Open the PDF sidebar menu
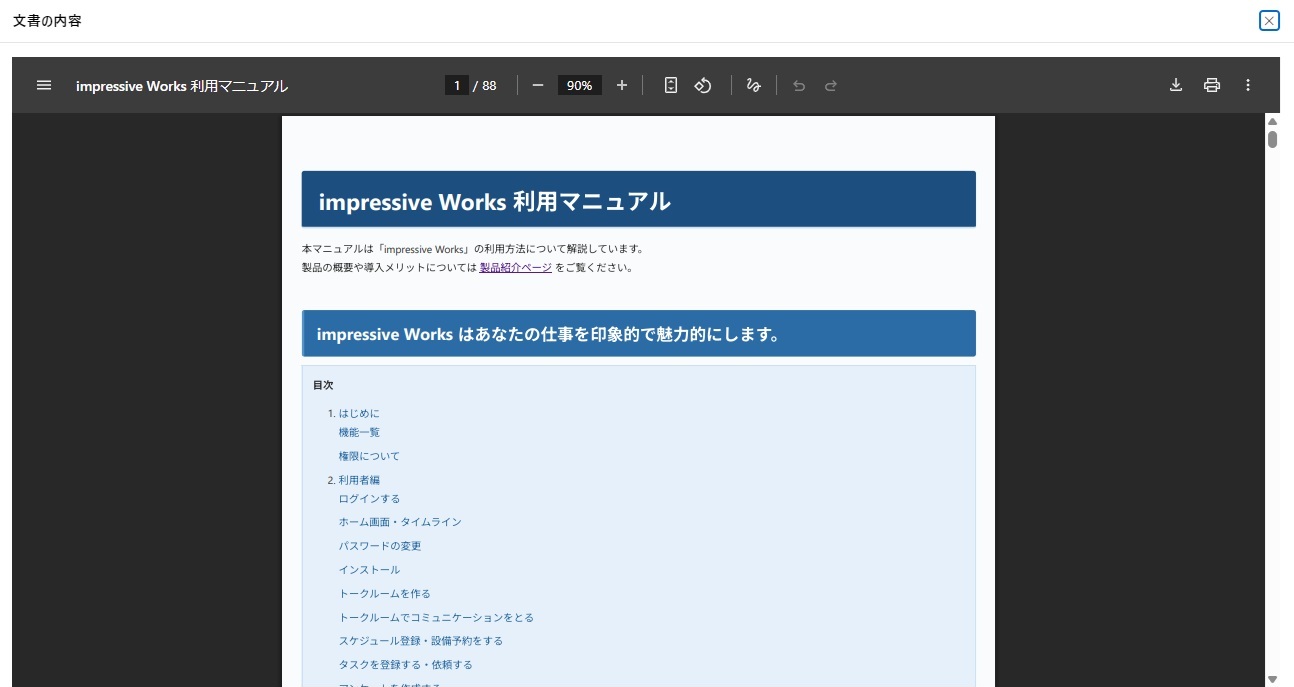This screenshot has width=1294, height=687. [x=43, y=85]
